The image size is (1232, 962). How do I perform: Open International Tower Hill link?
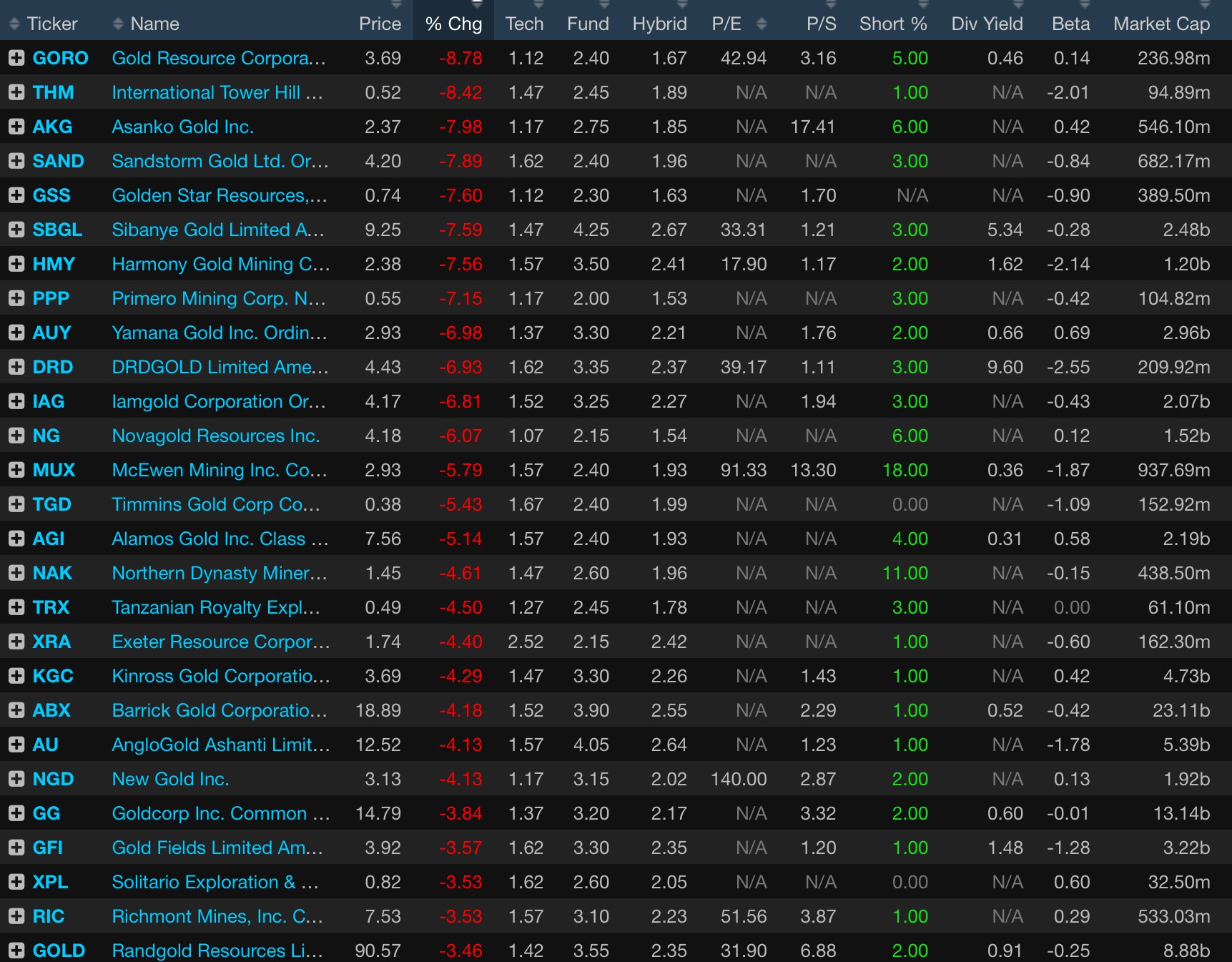[x=217, y=92]
